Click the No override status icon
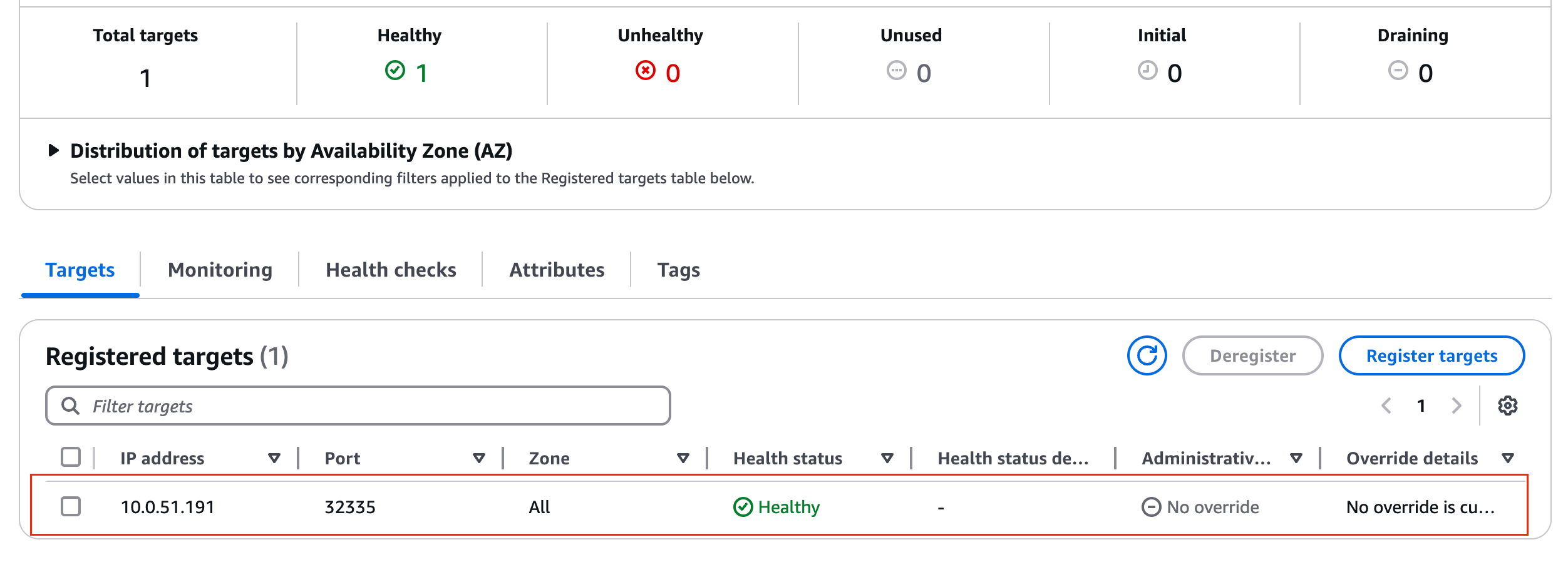This screenshot has width=1568, height=572. [x=1151, y=507]
